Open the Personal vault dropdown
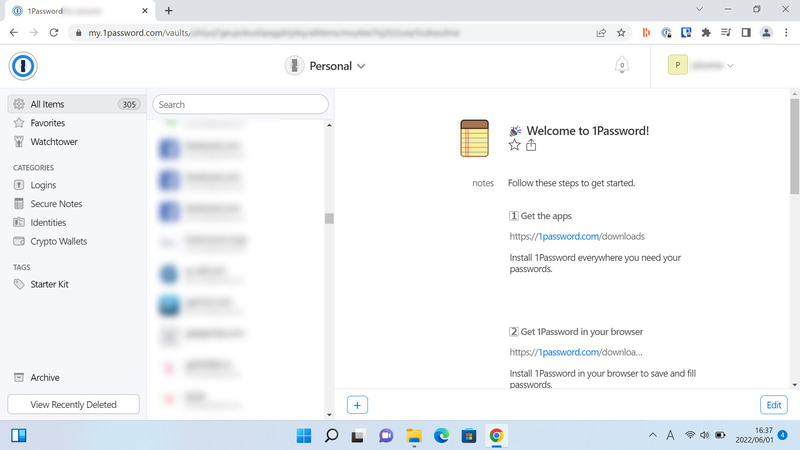The height and width of the screenshot is (450, 800). 325,66
